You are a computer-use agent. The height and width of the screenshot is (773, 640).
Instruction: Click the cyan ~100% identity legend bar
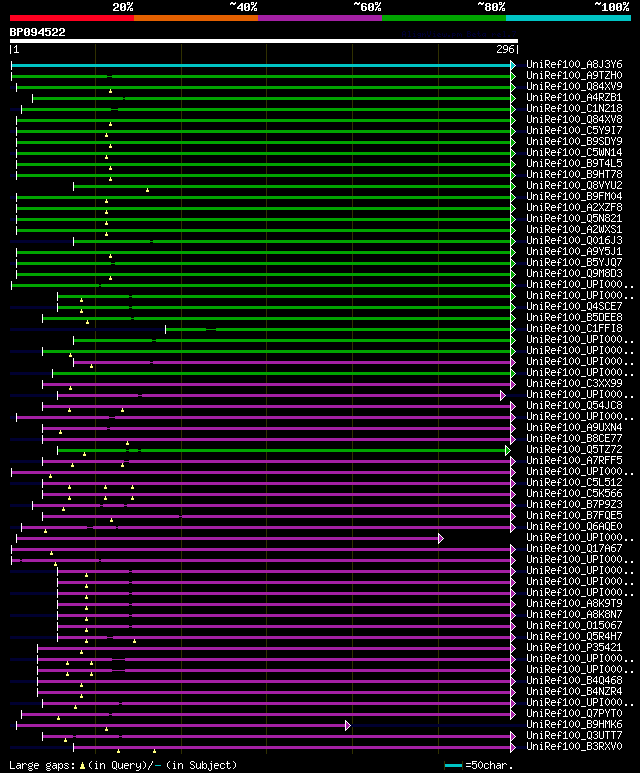coord(569,18)
